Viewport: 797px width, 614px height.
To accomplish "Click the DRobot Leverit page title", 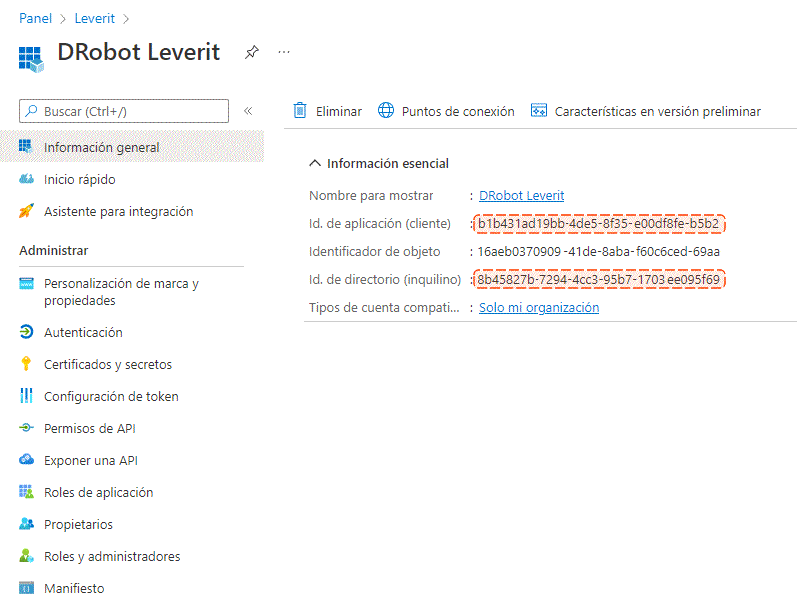I will 138,52.
